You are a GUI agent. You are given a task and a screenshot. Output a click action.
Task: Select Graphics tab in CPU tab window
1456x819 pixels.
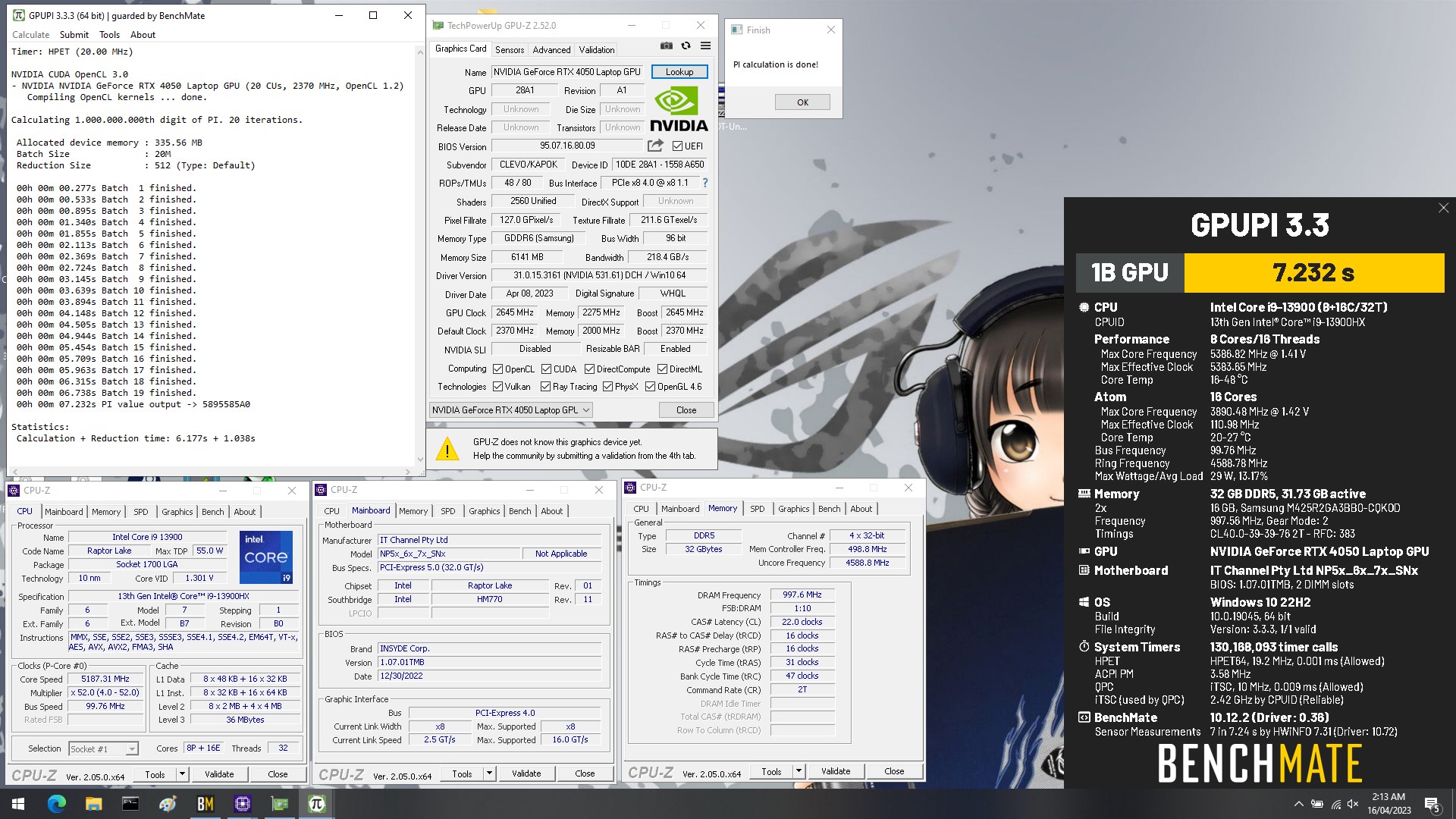click(177, 512)
